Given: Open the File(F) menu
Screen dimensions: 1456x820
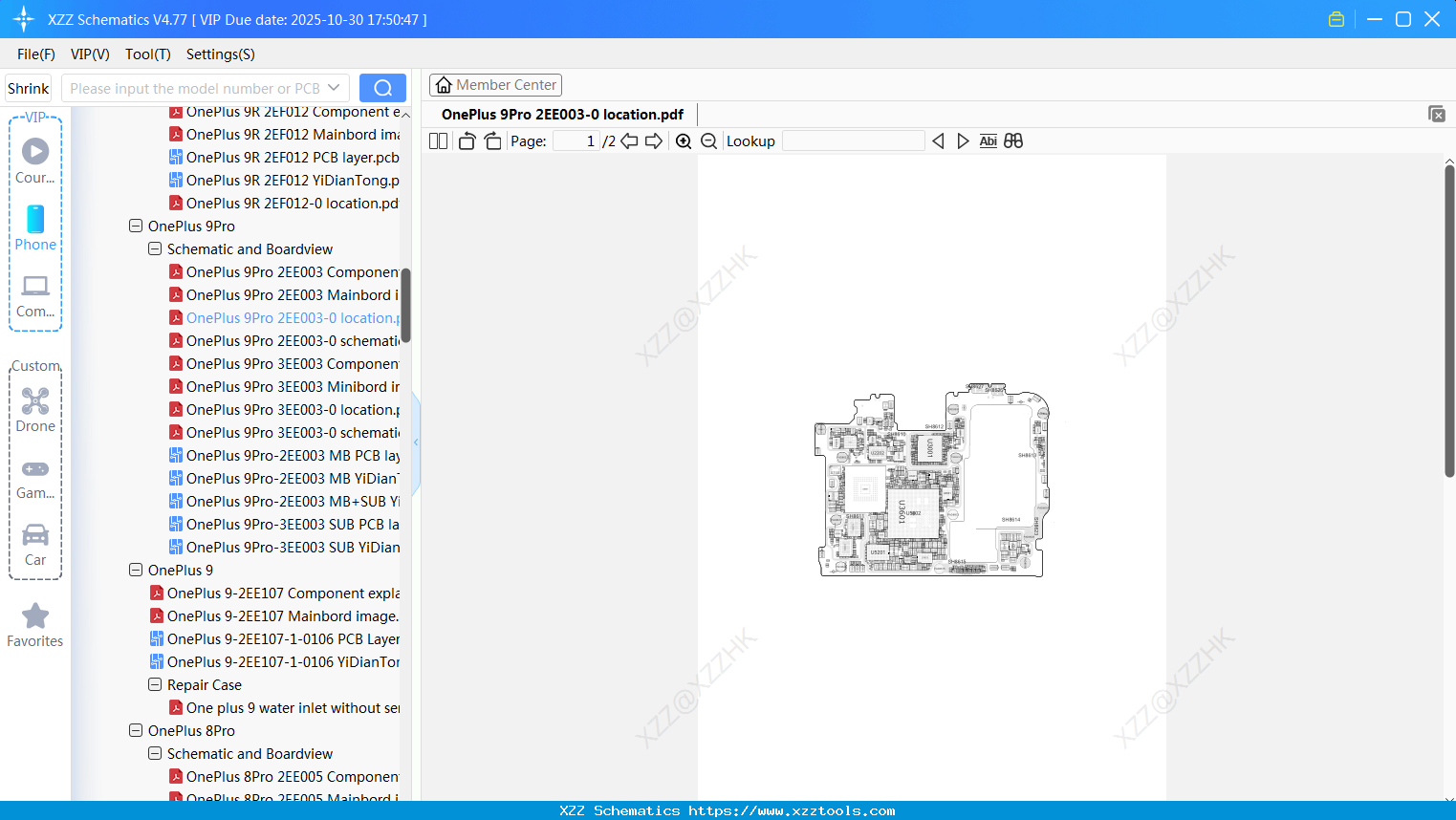Looking at the screenshot, I should [x=36, y=54].
